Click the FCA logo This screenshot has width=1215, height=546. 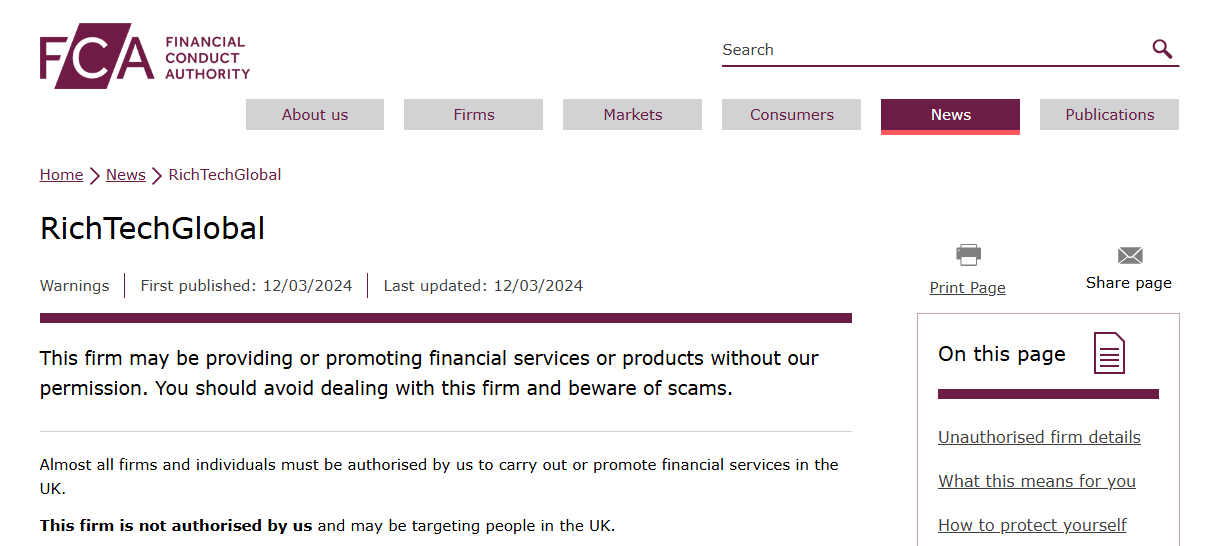pyautogui.click(x=145, y=56)
